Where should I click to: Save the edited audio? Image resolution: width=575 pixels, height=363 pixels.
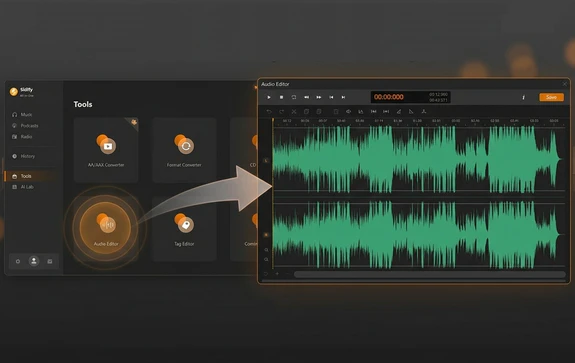551,97
